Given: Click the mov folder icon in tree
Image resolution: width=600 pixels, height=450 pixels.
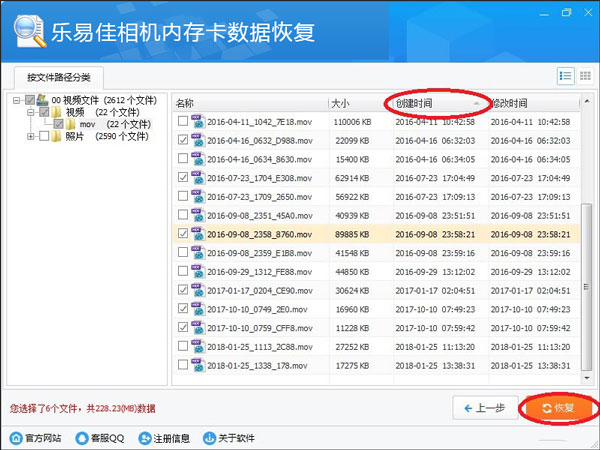Looking at the screenshot, I should pyautogui.click(x=70, y=124).
